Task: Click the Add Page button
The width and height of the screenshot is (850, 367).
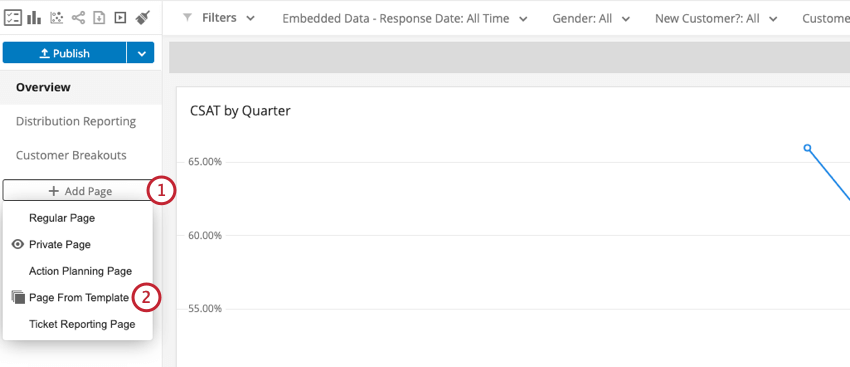Action: [x=80, y=191]
